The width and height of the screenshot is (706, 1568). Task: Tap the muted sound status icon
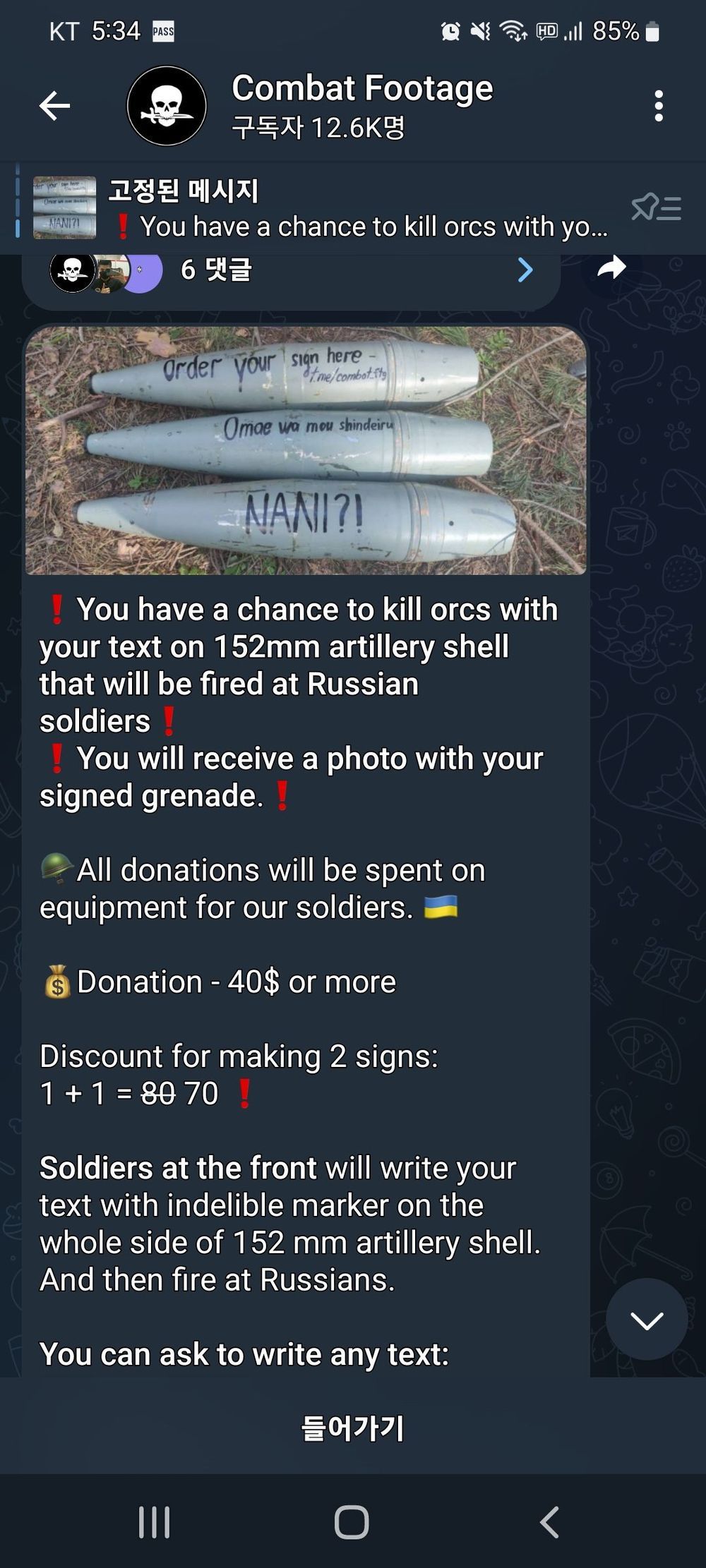(481, 31)
